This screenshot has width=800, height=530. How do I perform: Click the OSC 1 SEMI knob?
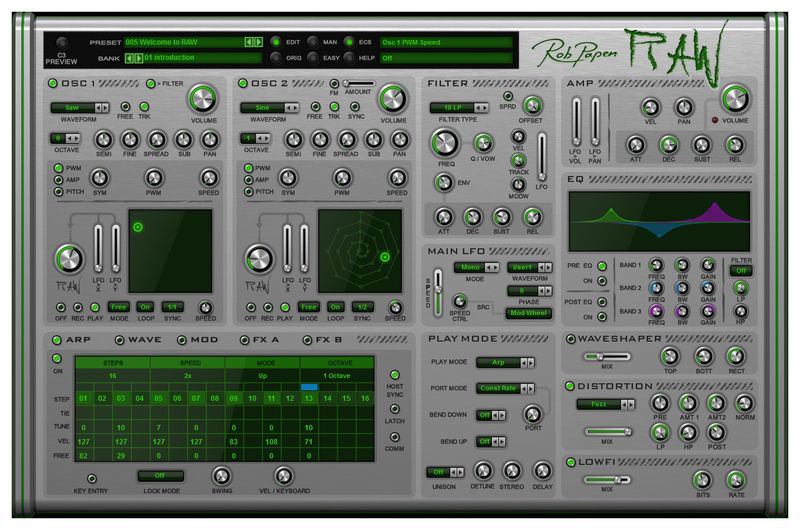(104, 139)
